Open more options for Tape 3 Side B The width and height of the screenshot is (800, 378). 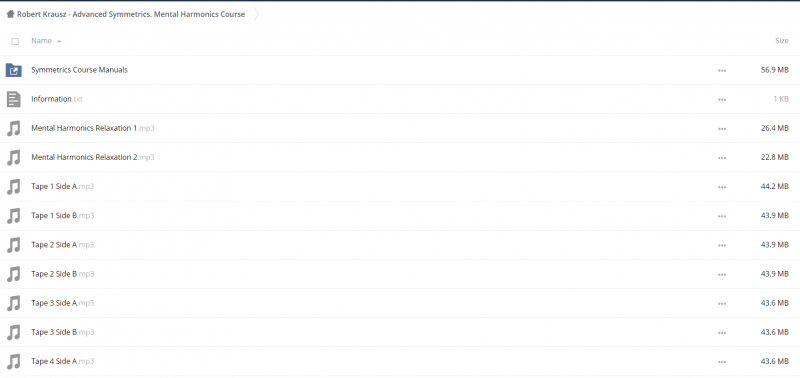722,332
